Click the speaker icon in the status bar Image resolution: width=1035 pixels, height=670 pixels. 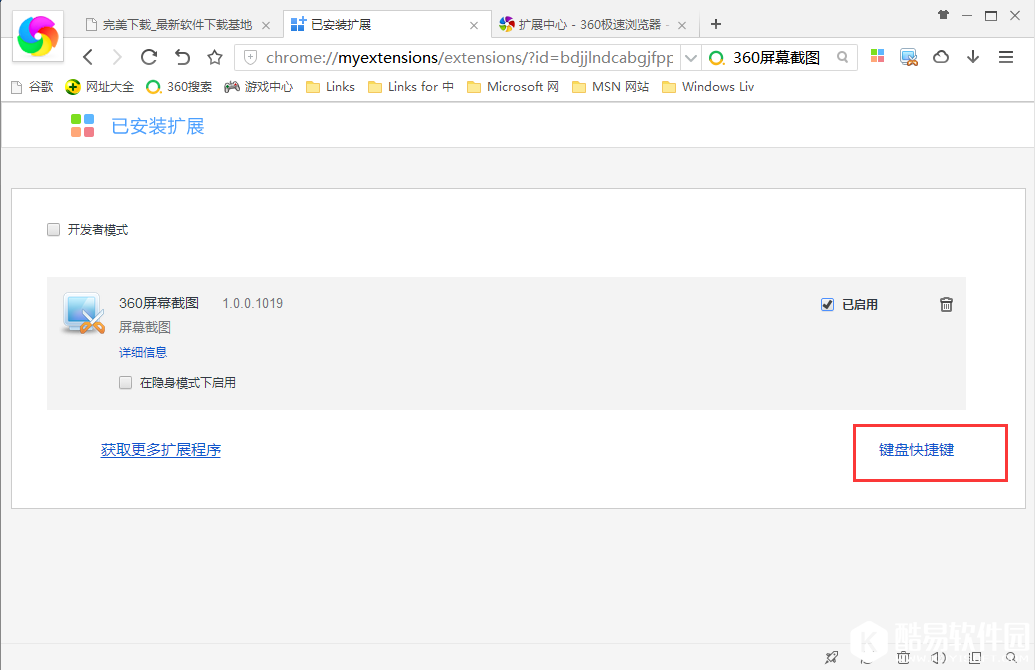[938, 657]
